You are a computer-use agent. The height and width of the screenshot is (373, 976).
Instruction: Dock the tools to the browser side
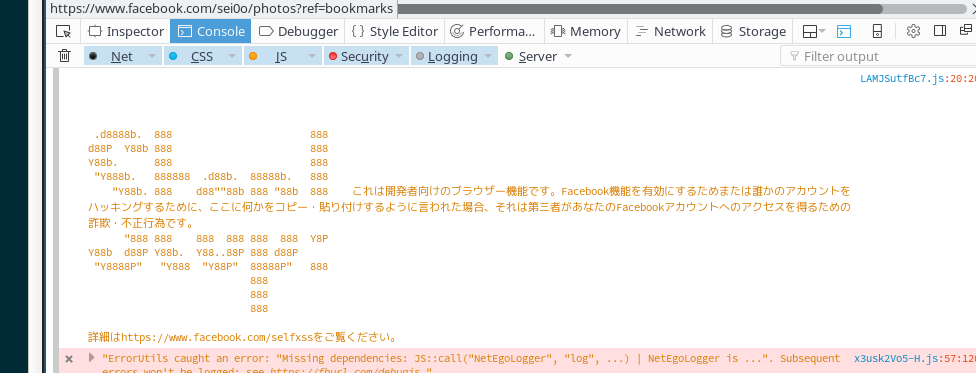click(941, 31)
